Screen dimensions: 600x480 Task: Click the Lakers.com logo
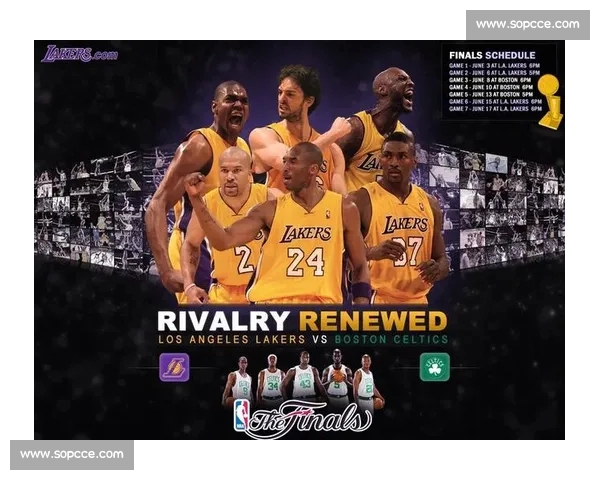(x=80, y=54)
